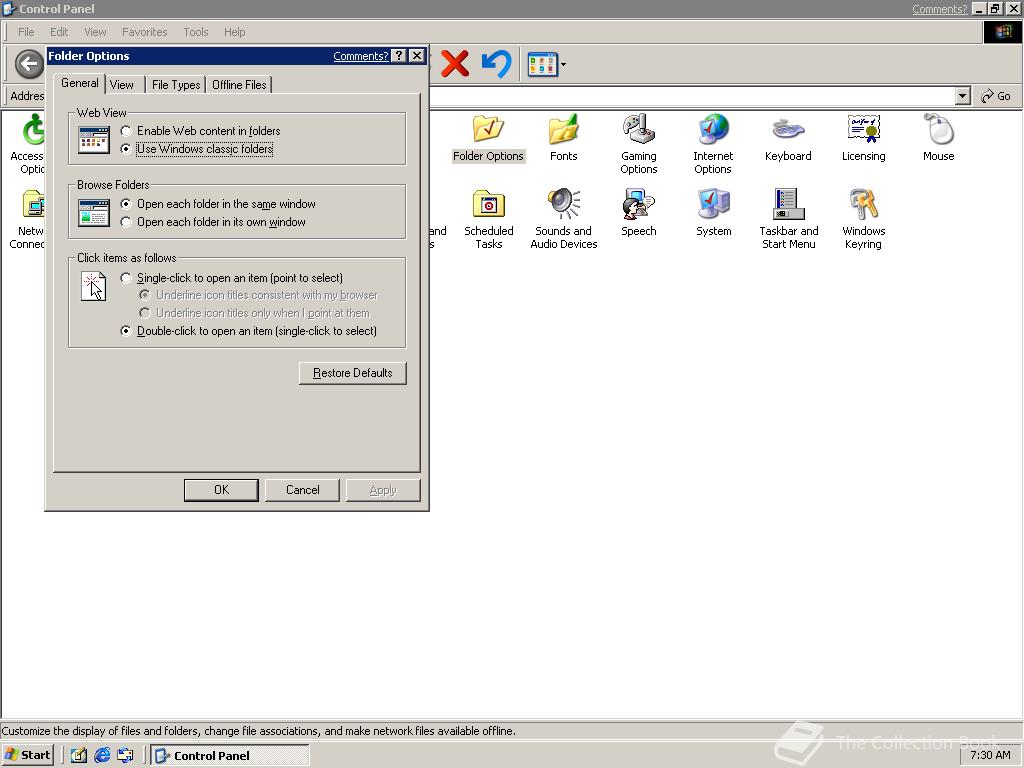
Task: Open Taskbar and Start Menu settings
Action: pyautogui.click(x=788, y=219)
